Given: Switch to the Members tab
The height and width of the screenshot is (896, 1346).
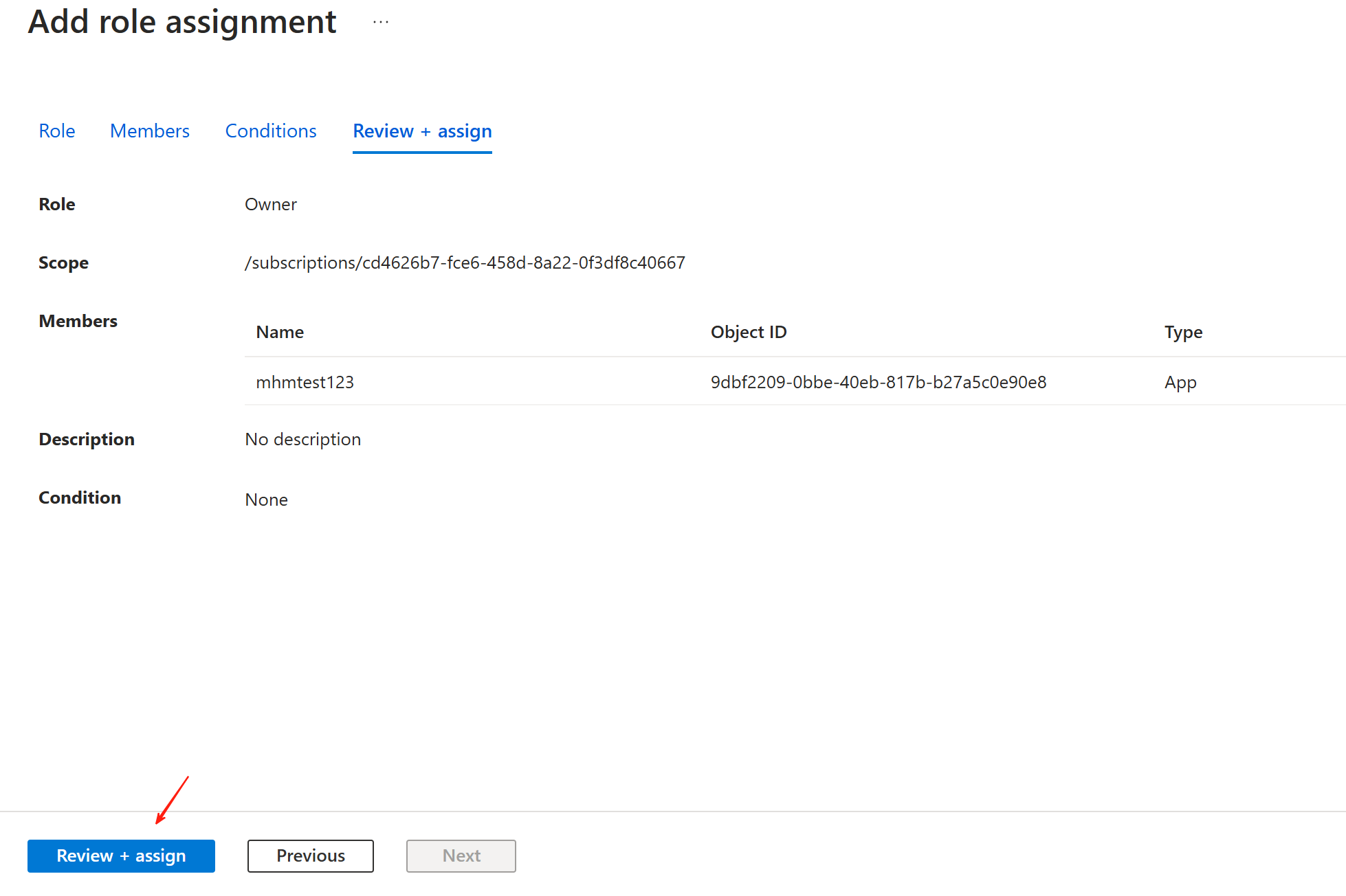Looking at the screenshot, I should point(150,131).
